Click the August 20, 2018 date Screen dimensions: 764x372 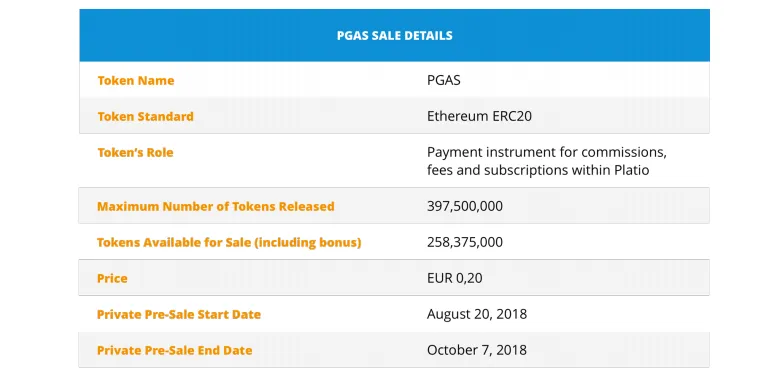tap(477, 314)
